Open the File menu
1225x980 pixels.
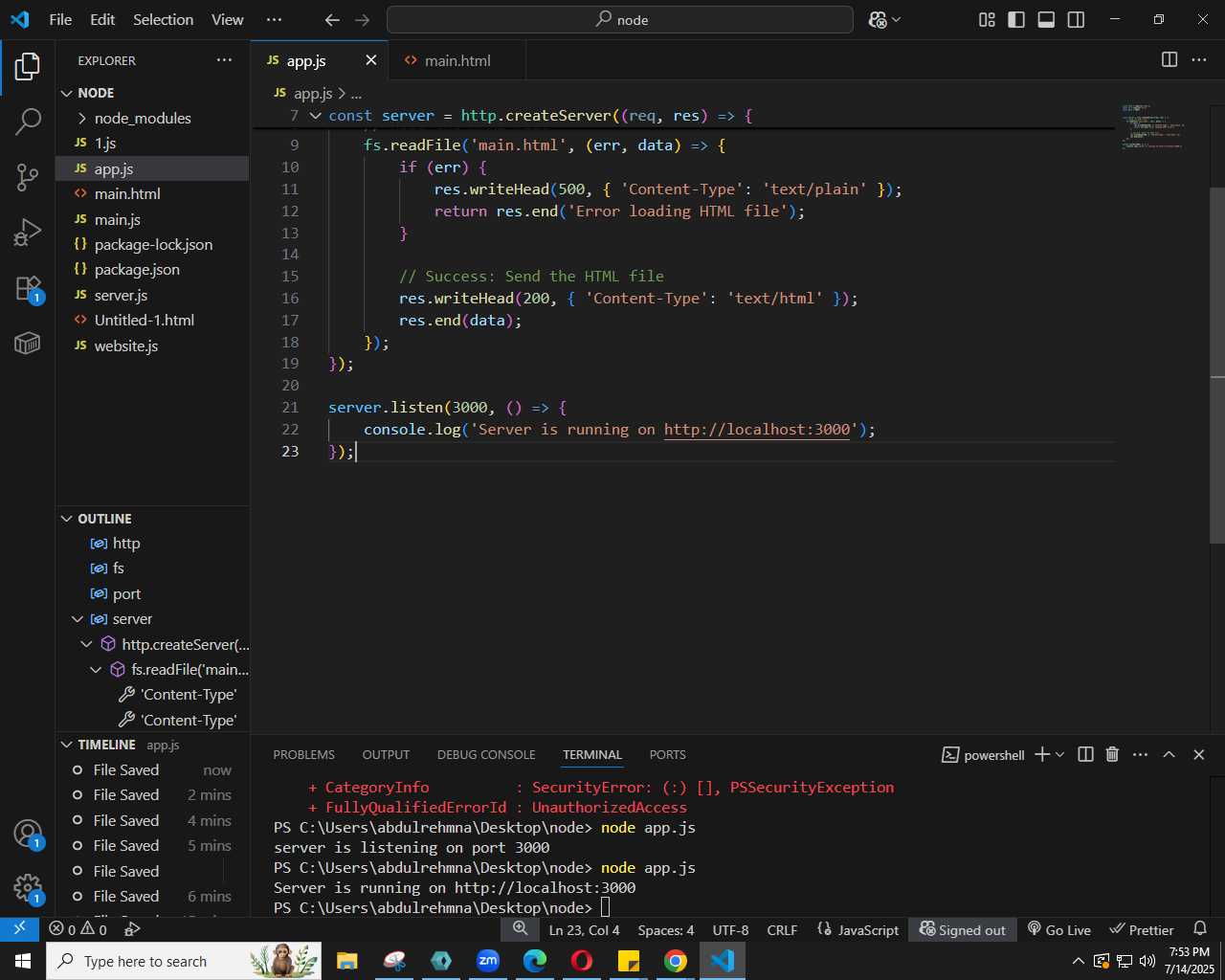pos(60,19)
